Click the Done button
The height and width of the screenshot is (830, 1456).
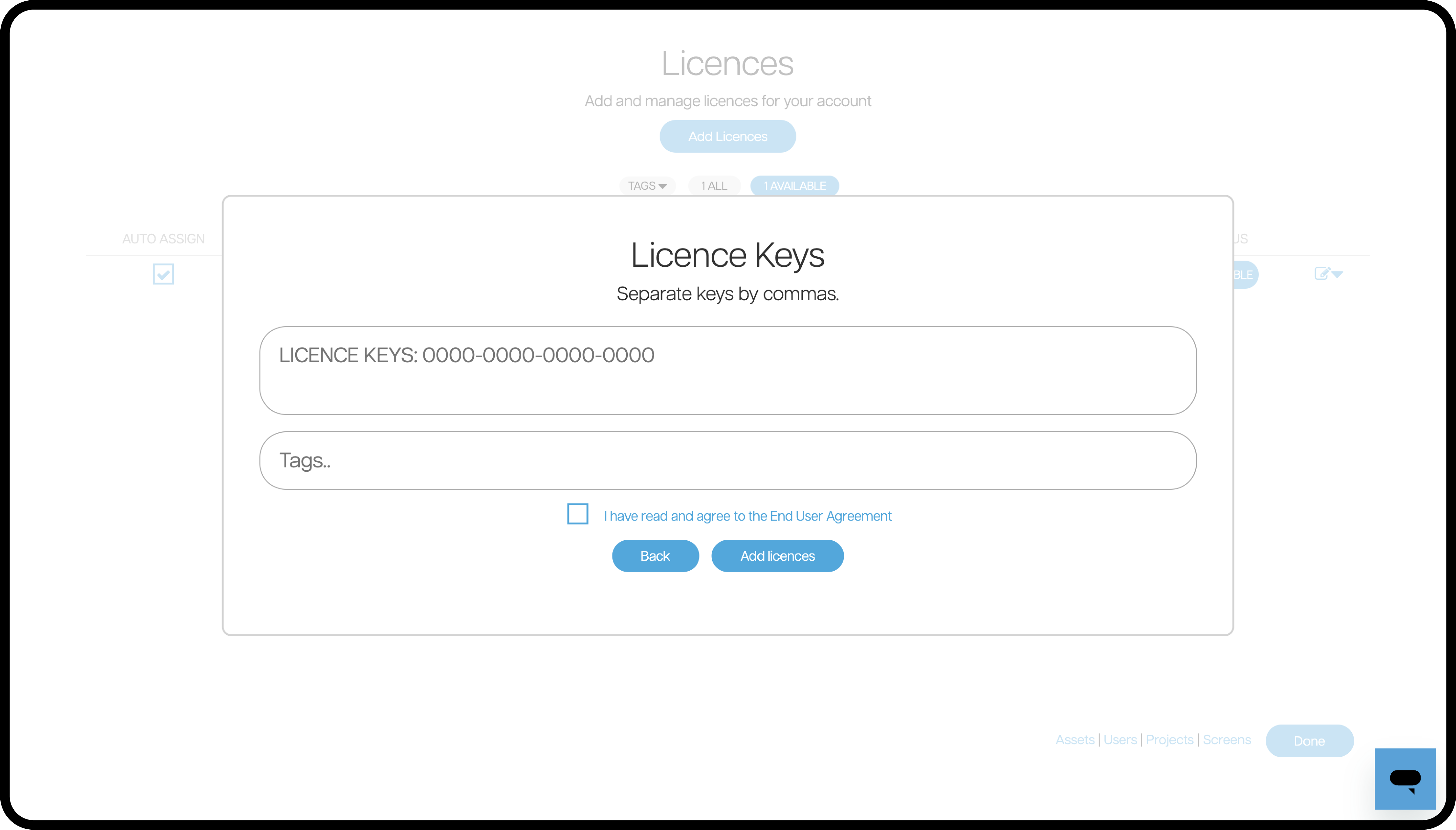click(1309, 740)
